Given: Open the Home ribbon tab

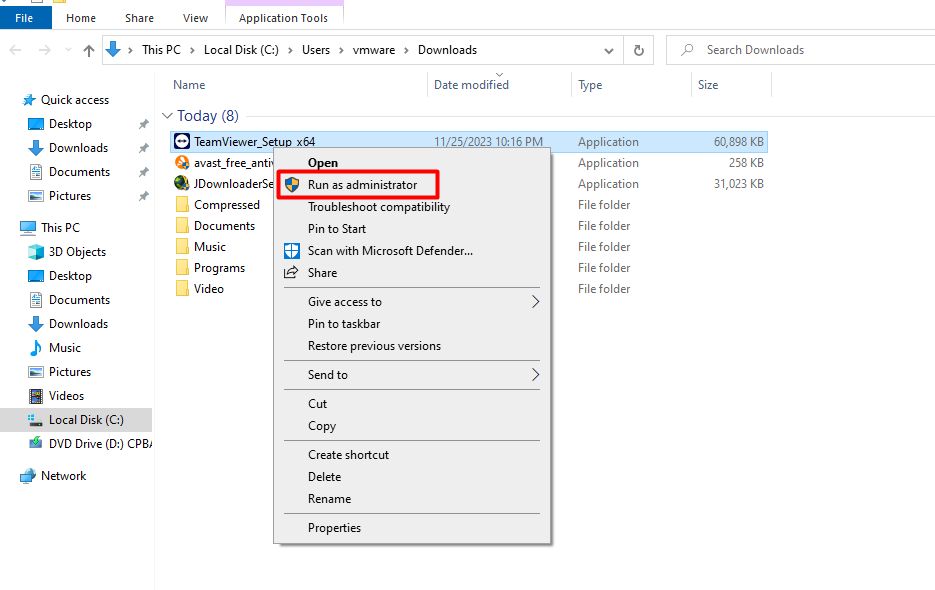Looking at the screenshot, I should (x=81, y=18).
